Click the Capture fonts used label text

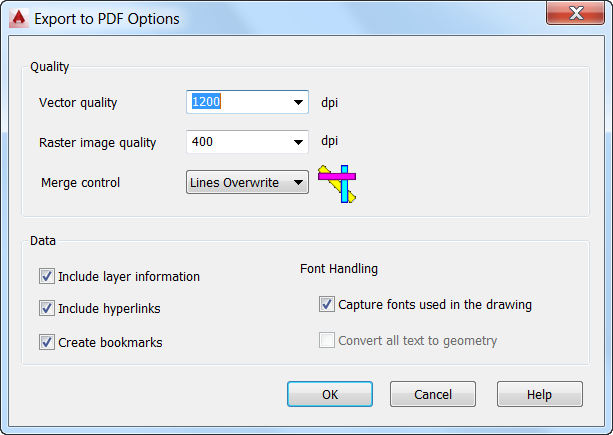(x=435, y=305)
